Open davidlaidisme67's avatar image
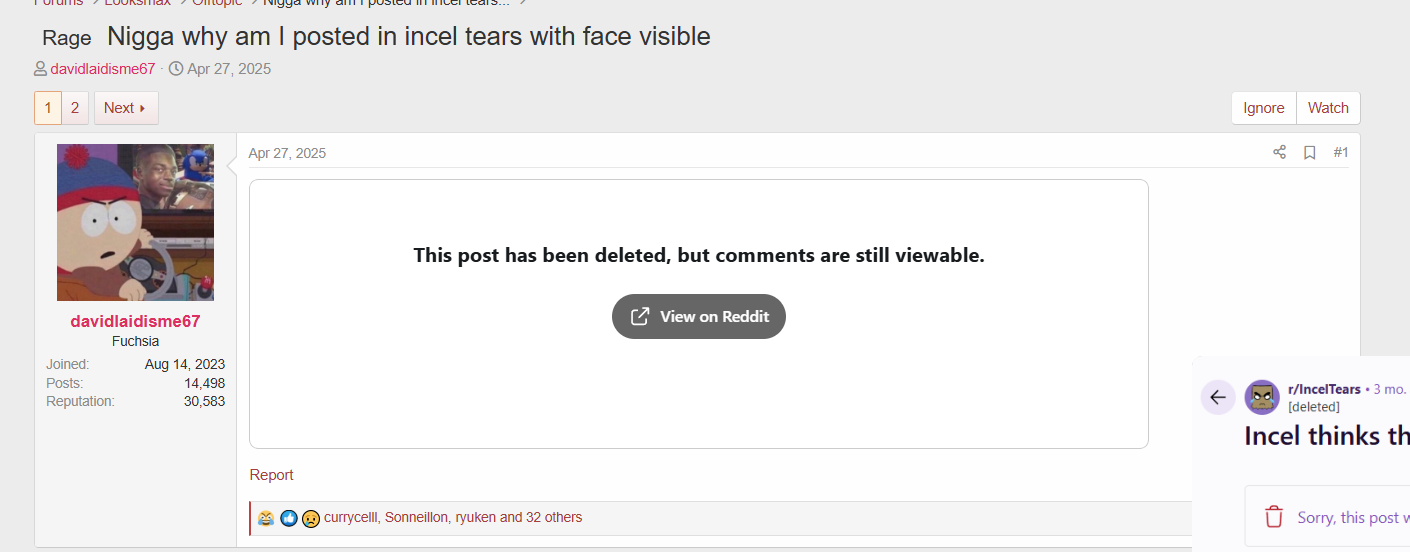 [x=135, y=222]
